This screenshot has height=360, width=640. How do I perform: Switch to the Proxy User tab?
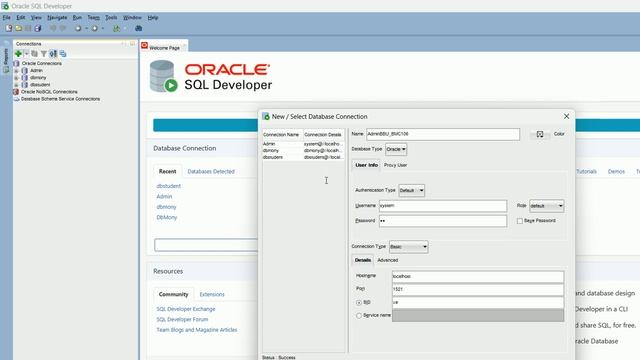point(395,165)
